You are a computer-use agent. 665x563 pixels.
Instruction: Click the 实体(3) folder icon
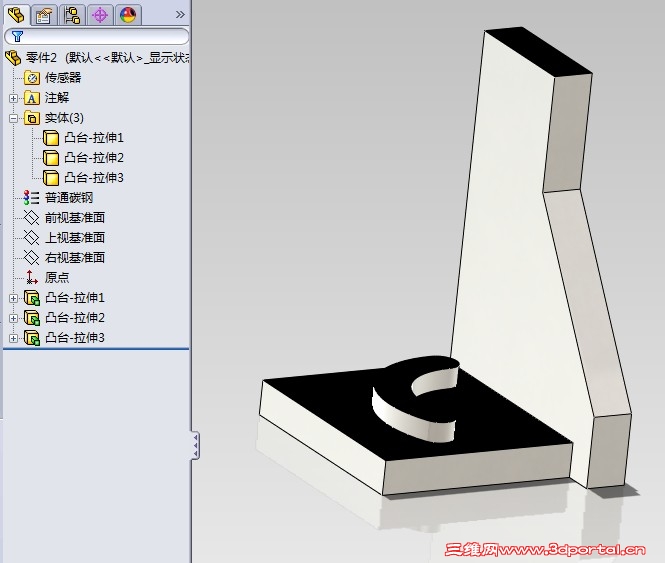pos(32,118)
